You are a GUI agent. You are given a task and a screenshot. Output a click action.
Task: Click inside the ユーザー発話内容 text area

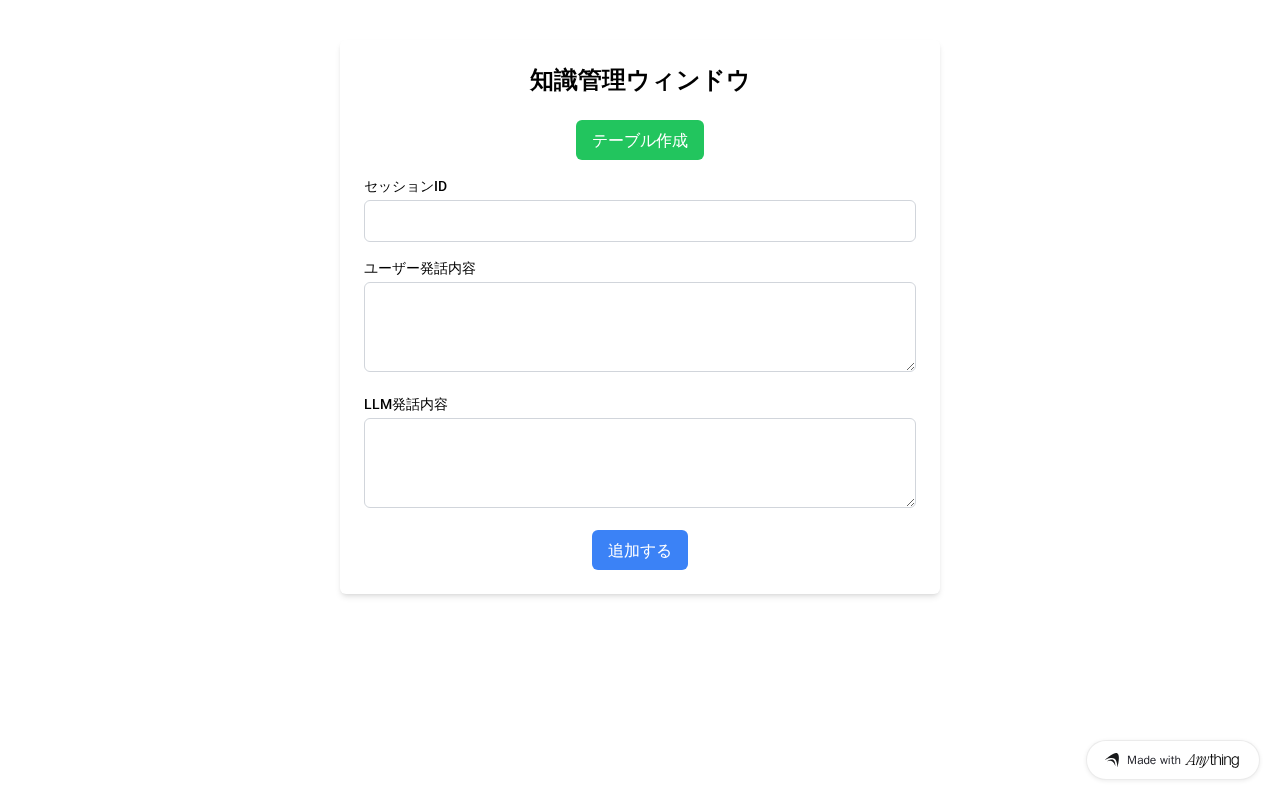point(640,327)
